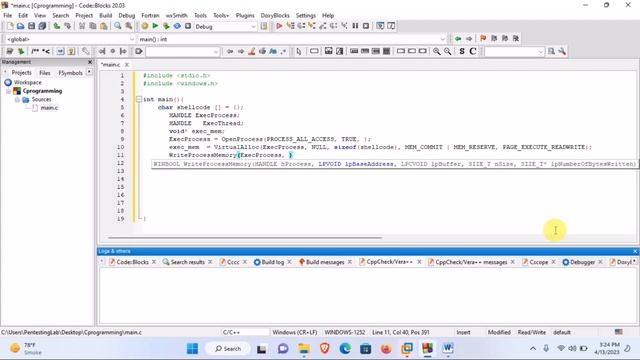Open File Explorer from the taskbar
This screenshot has width=640, height=360.
tap(304, 348)
